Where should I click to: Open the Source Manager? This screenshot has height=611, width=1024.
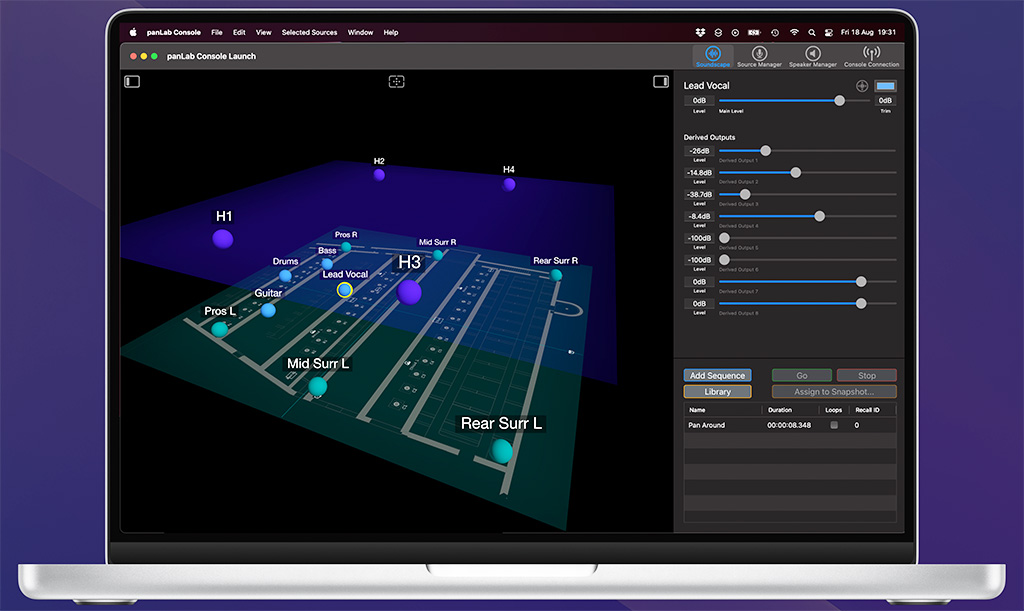tap(759, 56)
